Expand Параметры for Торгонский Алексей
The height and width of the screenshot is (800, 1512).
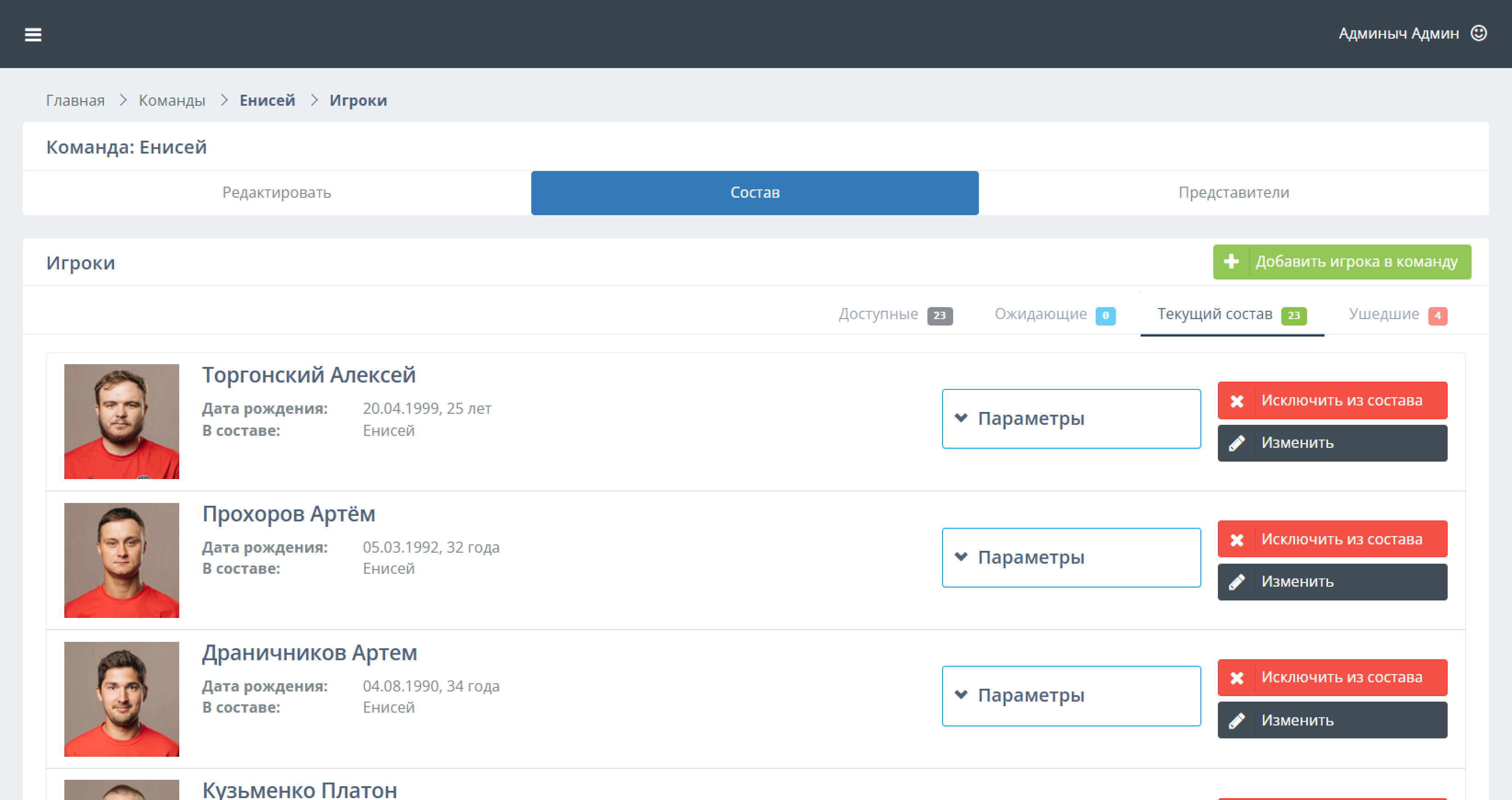pyautogui.click(x=1071, y=419)
